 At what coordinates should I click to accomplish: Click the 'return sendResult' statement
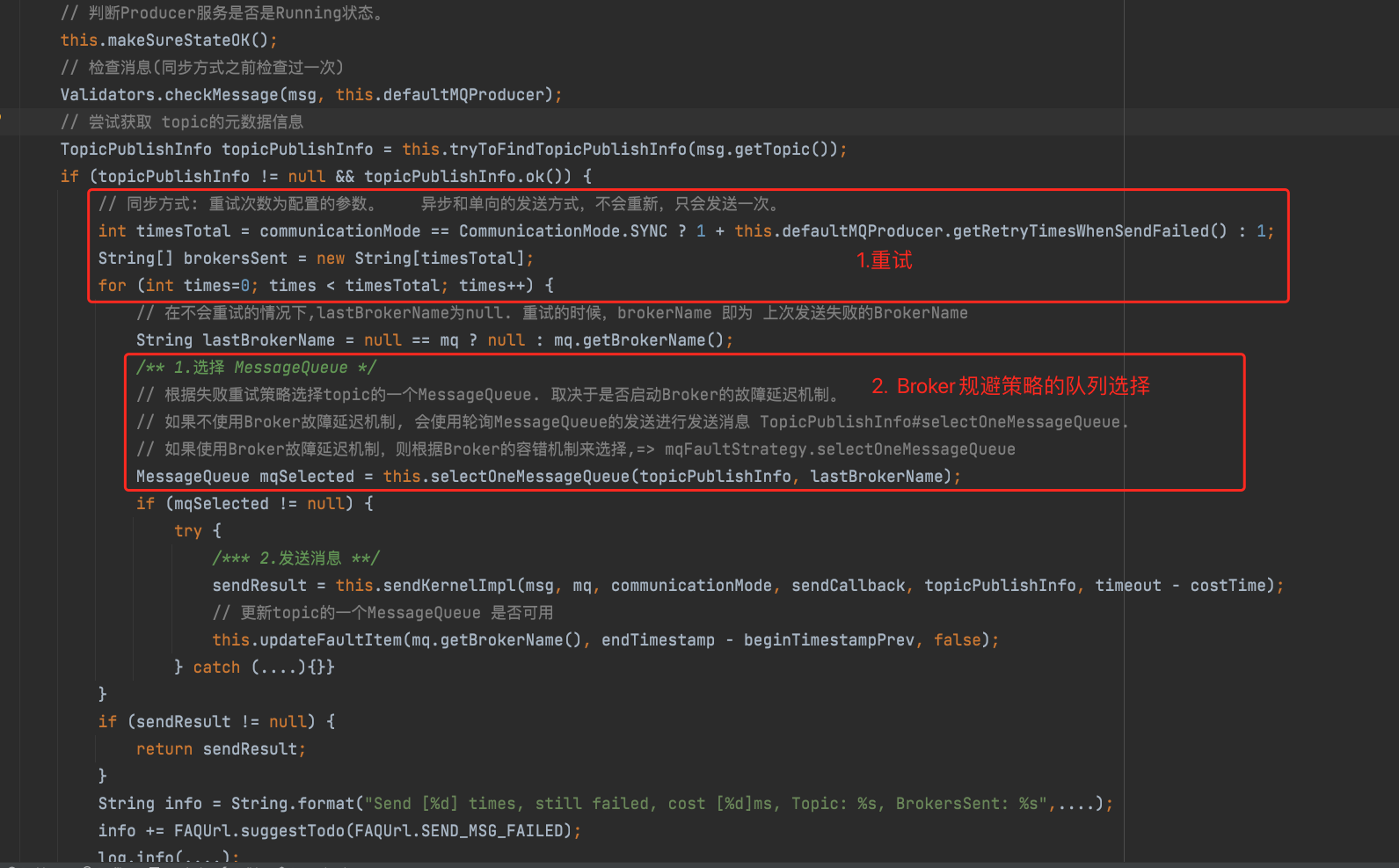221,749
